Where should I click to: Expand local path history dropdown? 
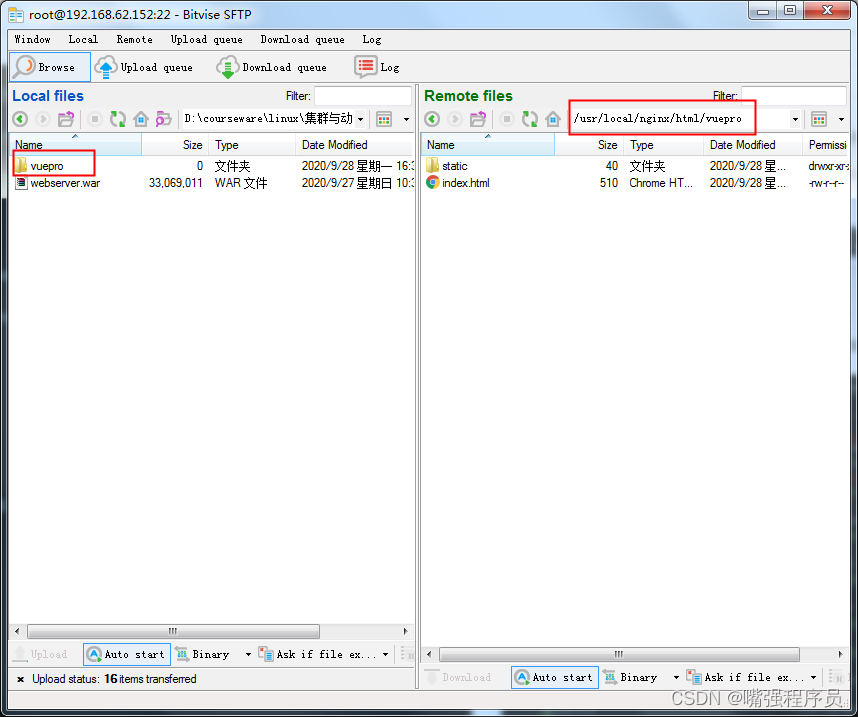(360, 119)
